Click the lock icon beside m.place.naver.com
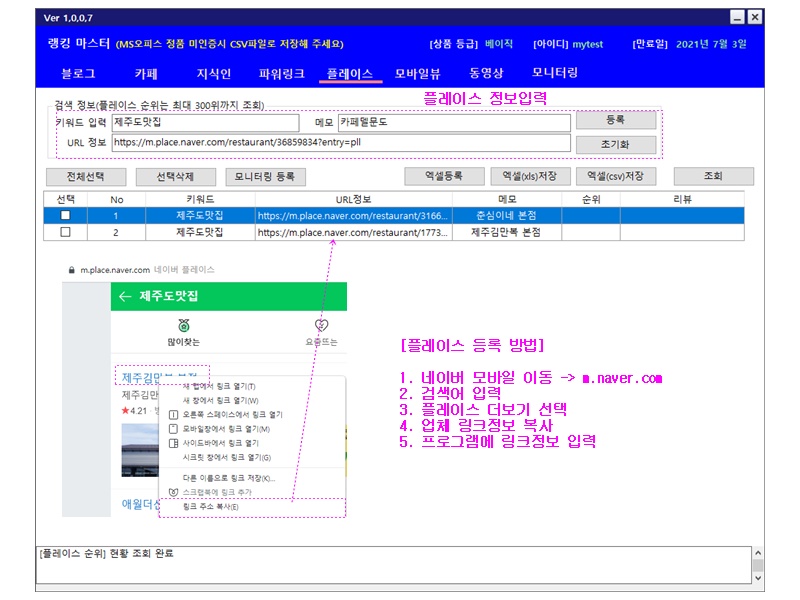 pos(71,270)
